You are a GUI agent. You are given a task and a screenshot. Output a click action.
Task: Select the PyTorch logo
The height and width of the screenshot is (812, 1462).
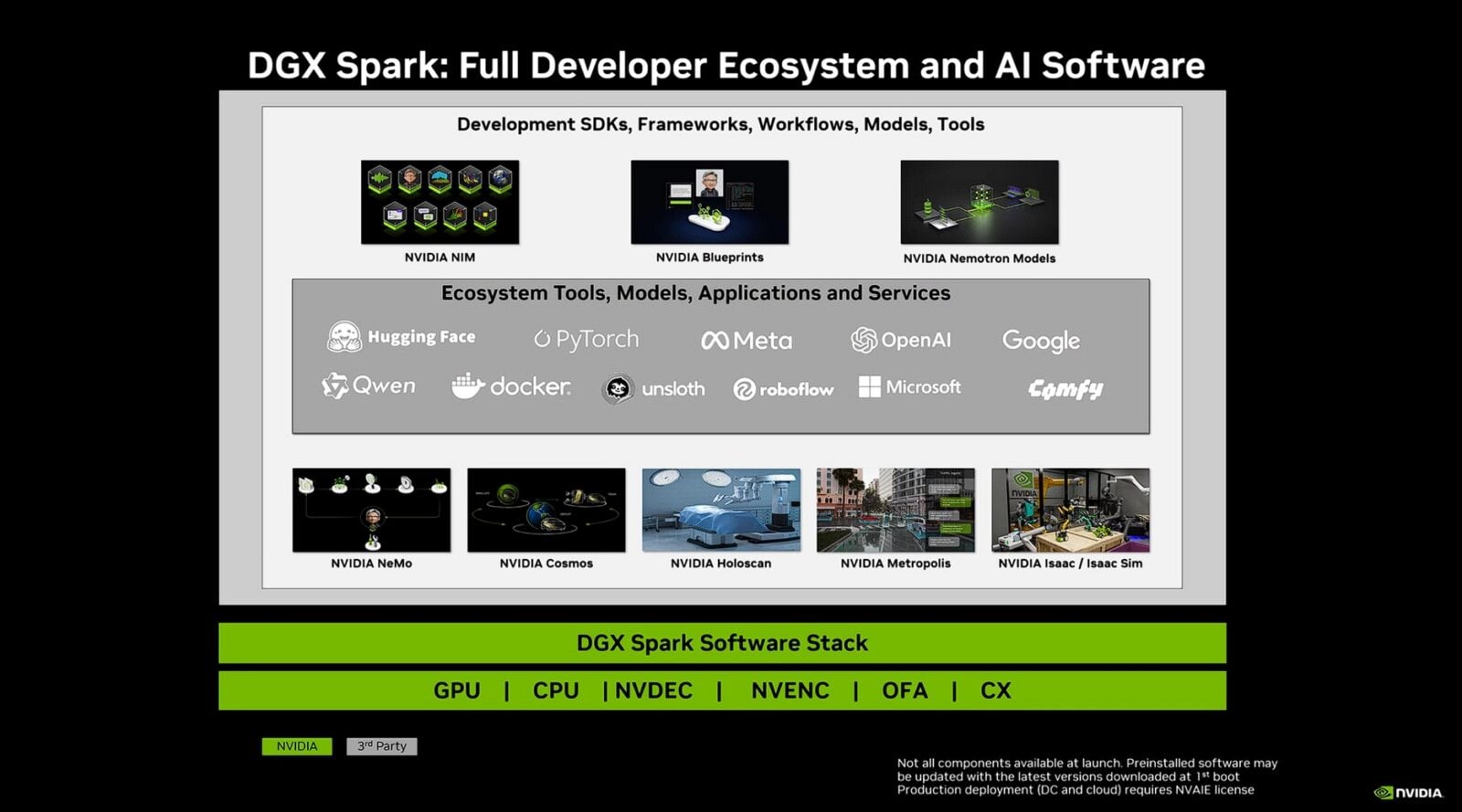point(587,339)
